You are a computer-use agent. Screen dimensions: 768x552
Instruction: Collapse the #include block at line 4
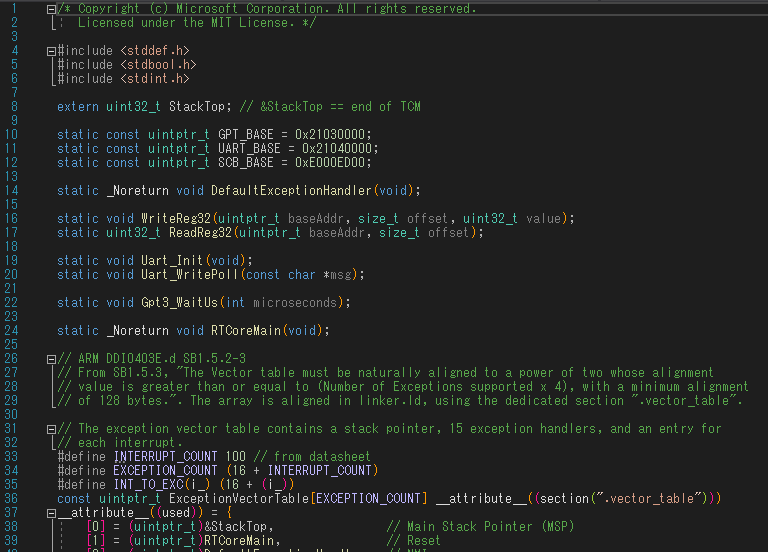(x=51, y=51)
